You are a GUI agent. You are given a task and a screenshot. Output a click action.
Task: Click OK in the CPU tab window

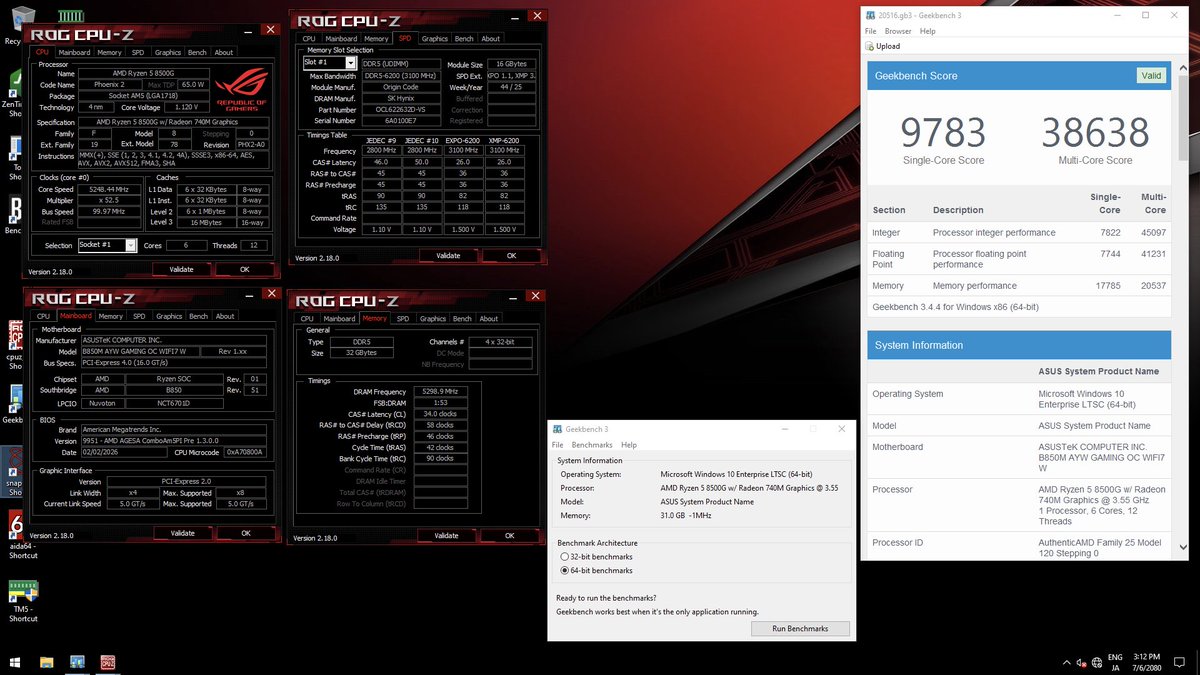click(245, 269)
